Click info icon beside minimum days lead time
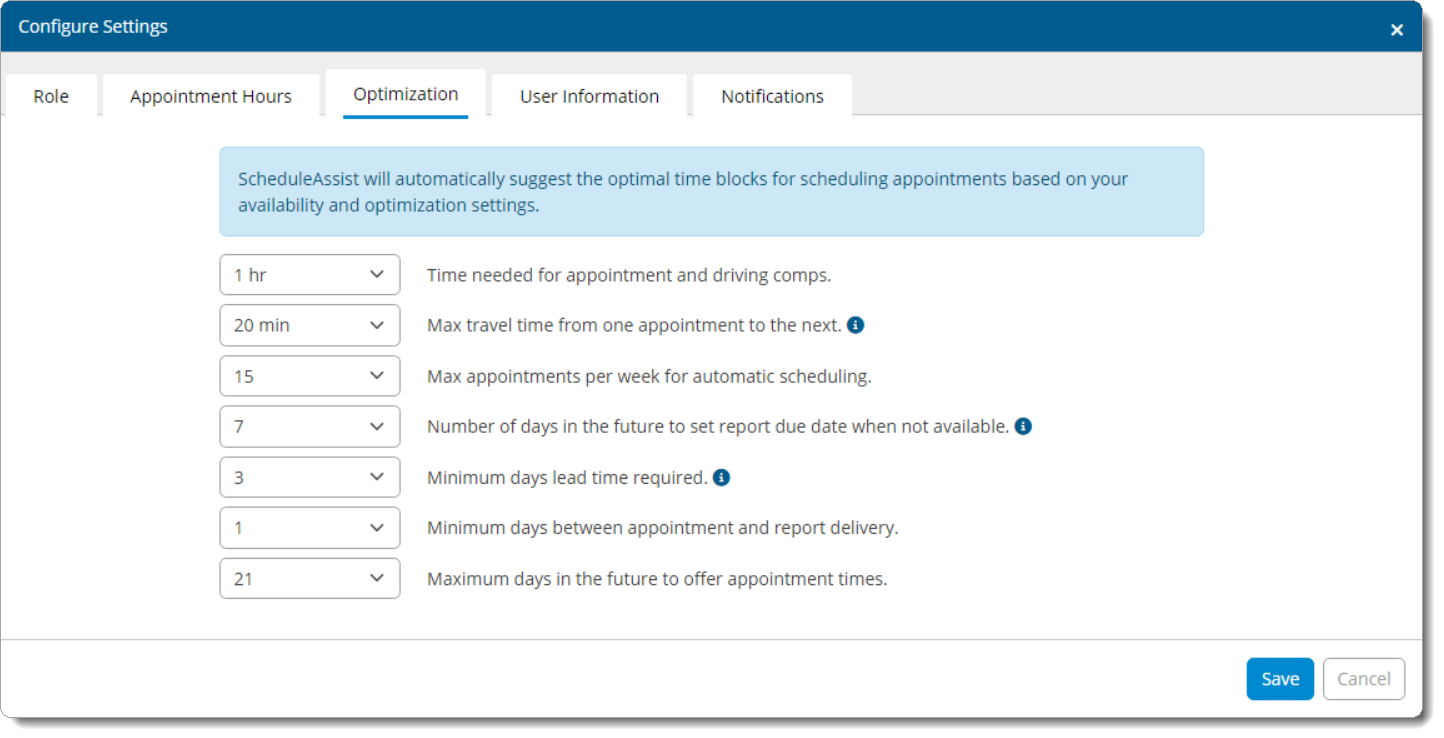 click(721, 477)
